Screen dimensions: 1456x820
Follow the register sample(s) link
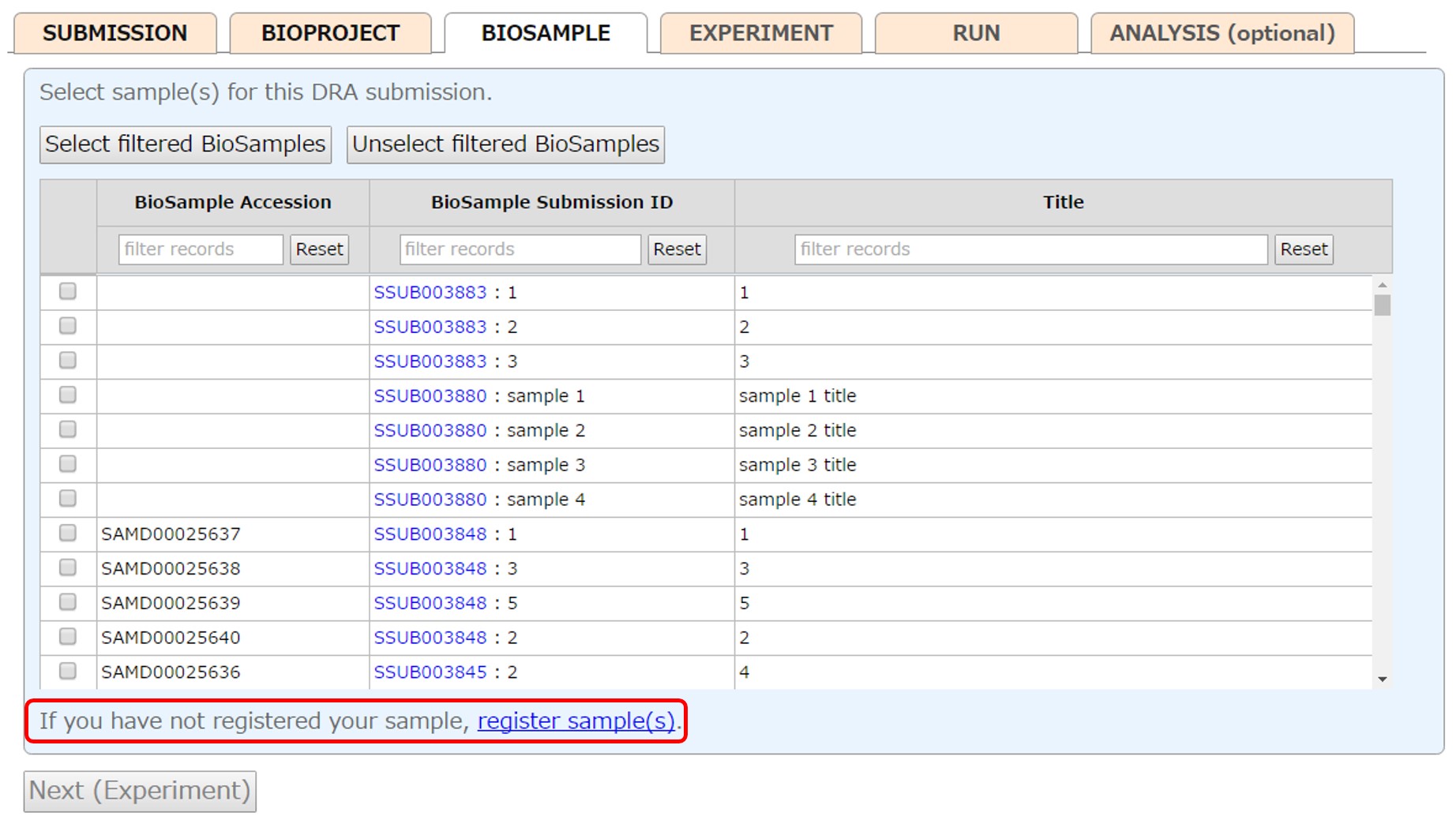point(576,721)
